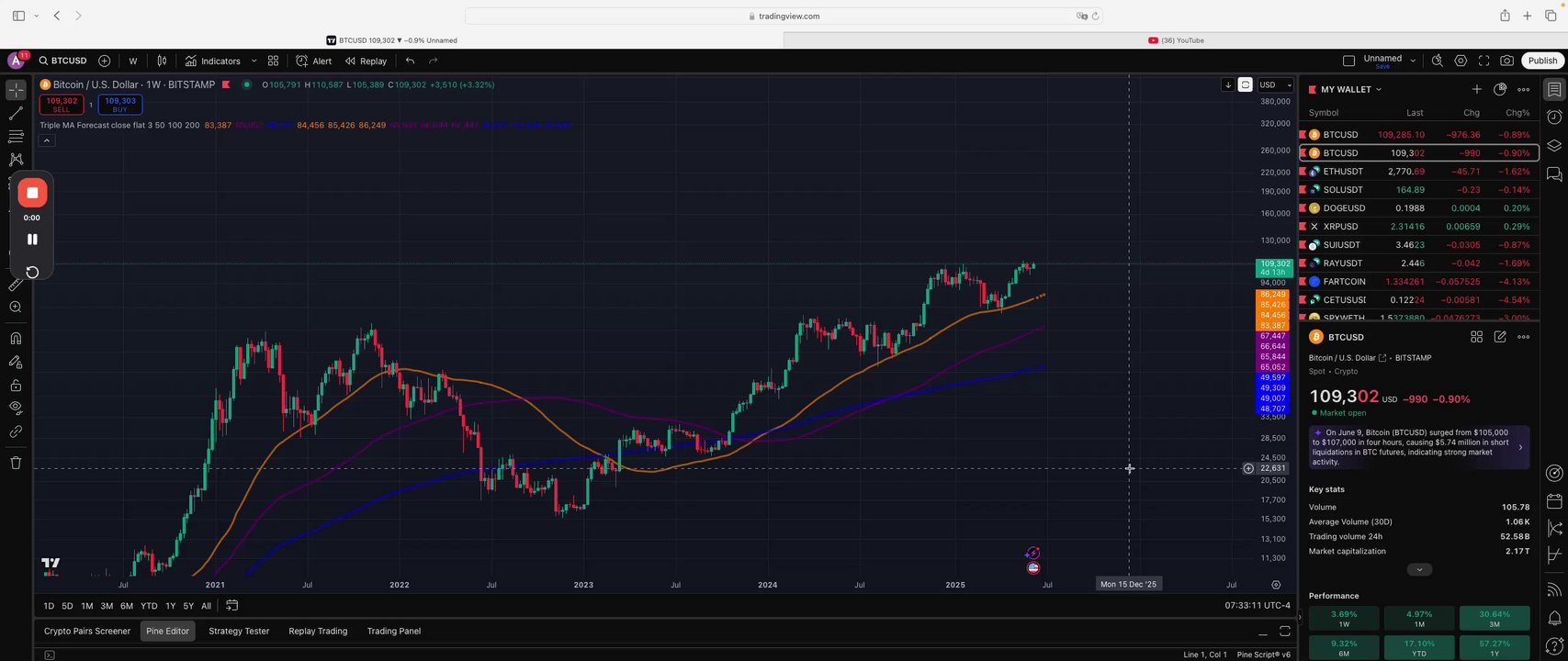
Task: Select the trend line drawing tool
Action: tap(16, 114)
